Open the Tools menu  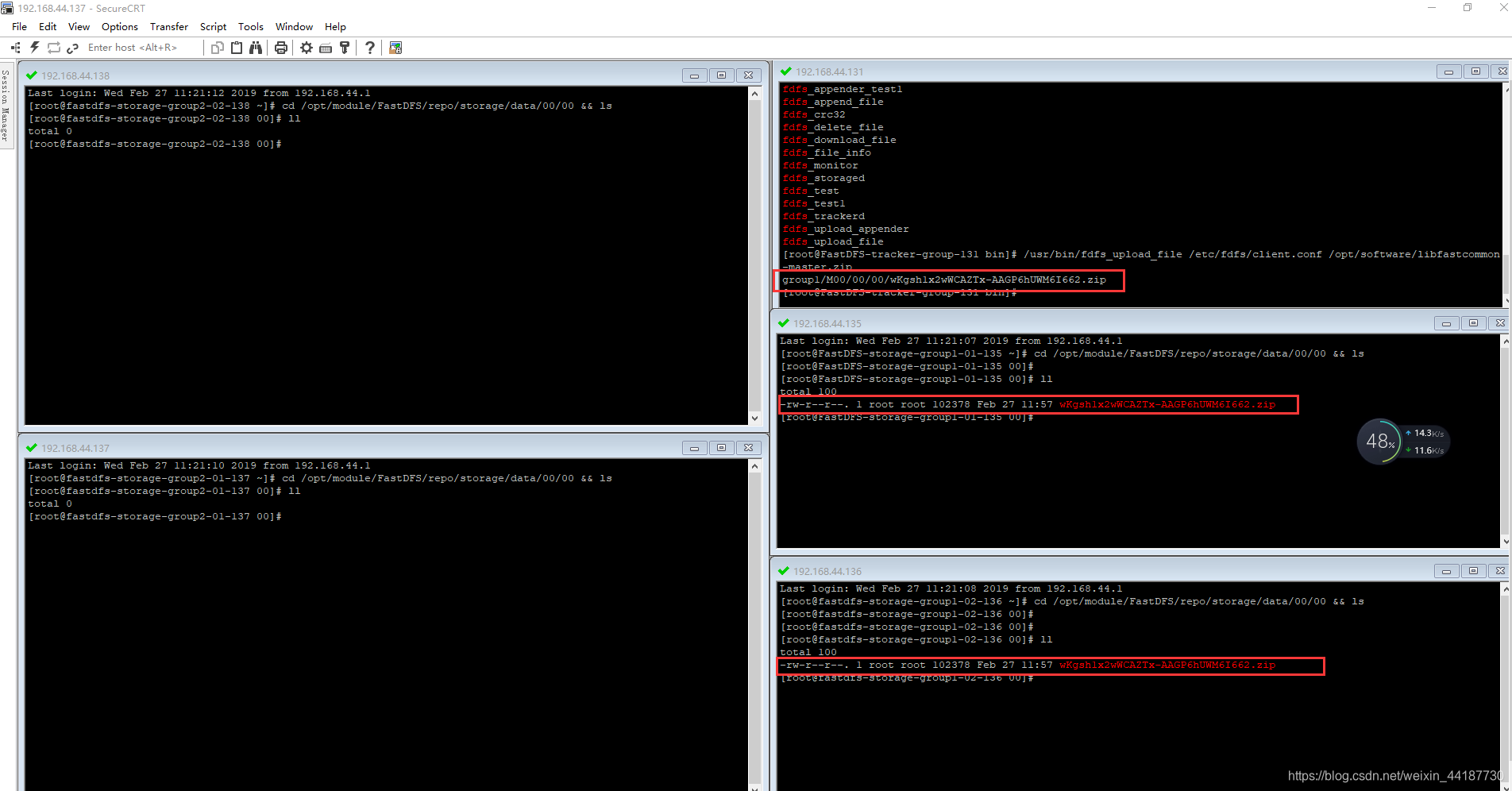[x=251, y=27]
